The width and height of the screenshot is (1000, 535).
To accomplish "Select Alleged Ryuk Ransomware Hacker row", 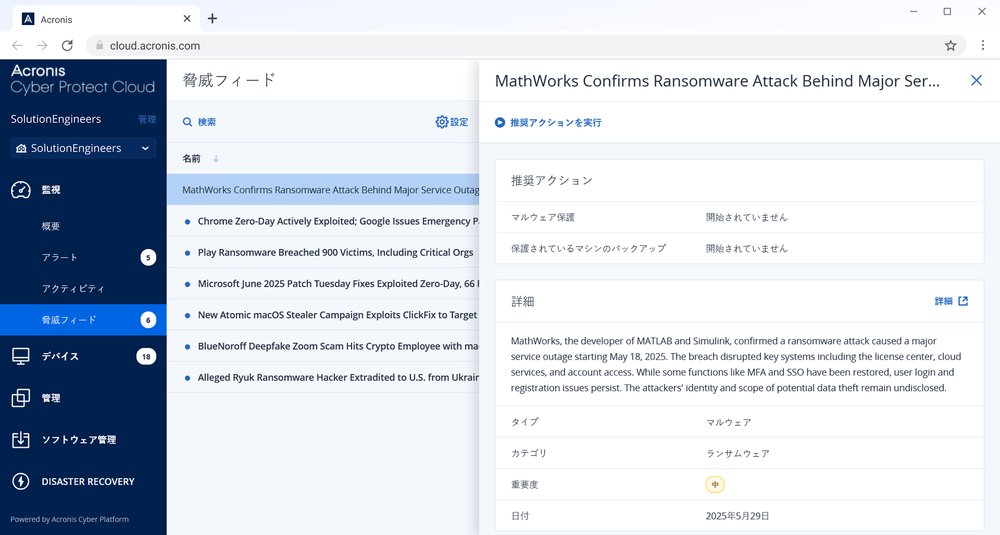I will point(323,377).
